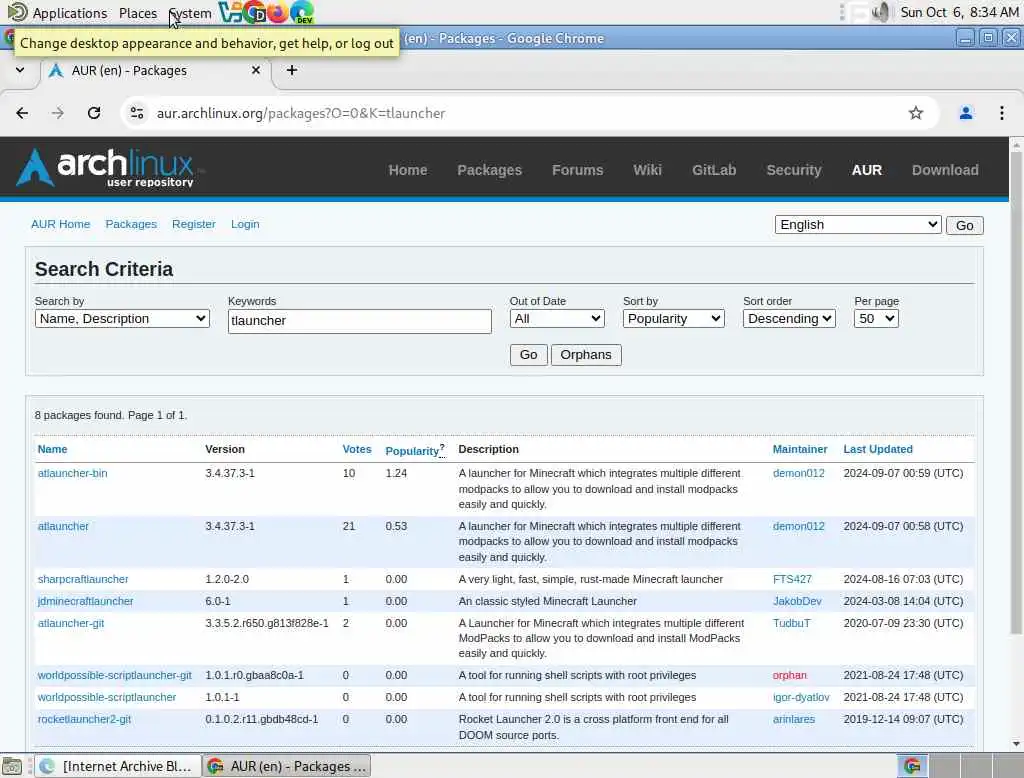Click the show desktop icon in bottom panel
Image resolution: width=1024 pixels, height=778 pixels.
[x=12, y=766]
